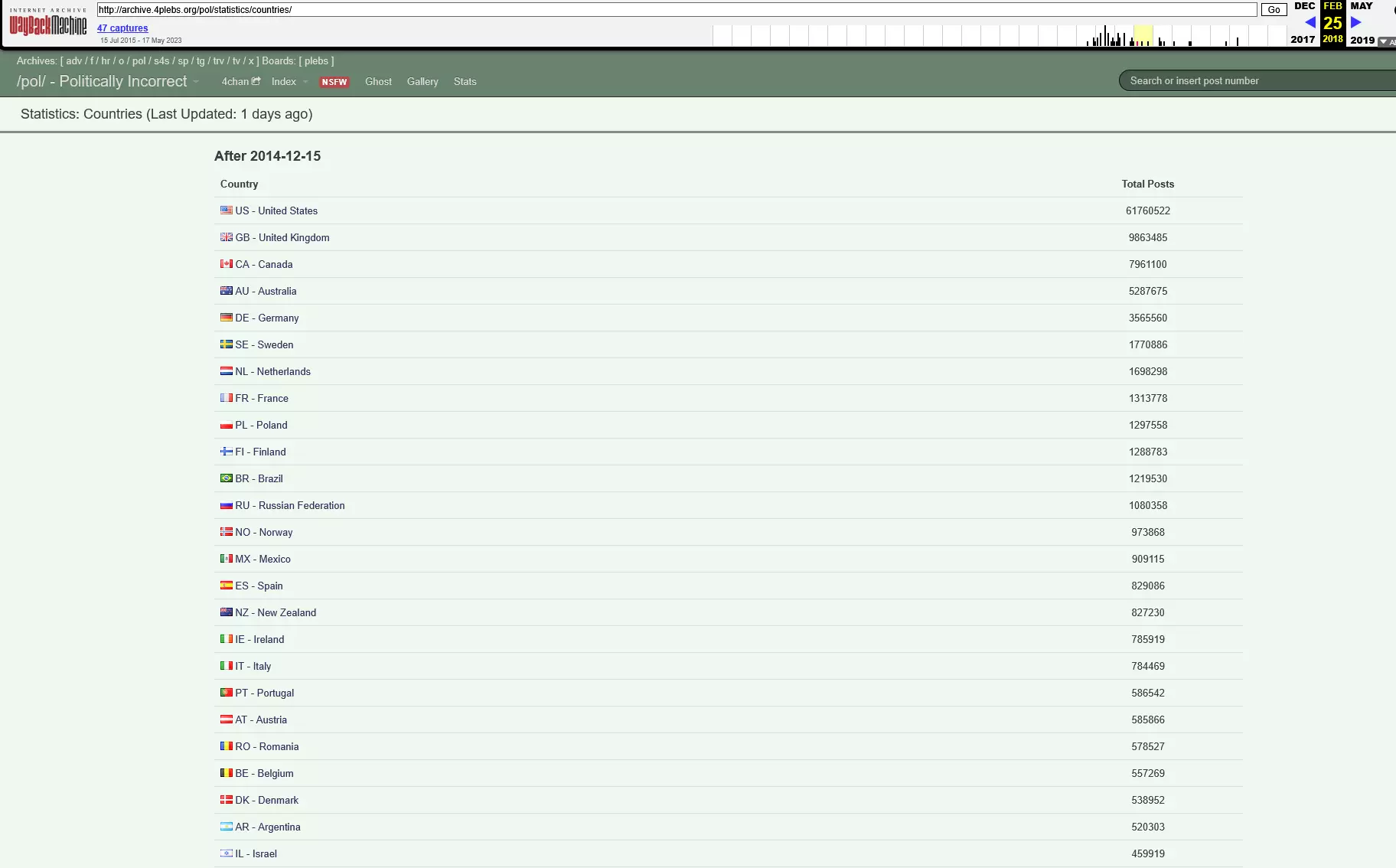This screenshot has height=868, width=1396.
Task: Select the DEC month label
Action: pyautogui.click(x=1304, y=6)
